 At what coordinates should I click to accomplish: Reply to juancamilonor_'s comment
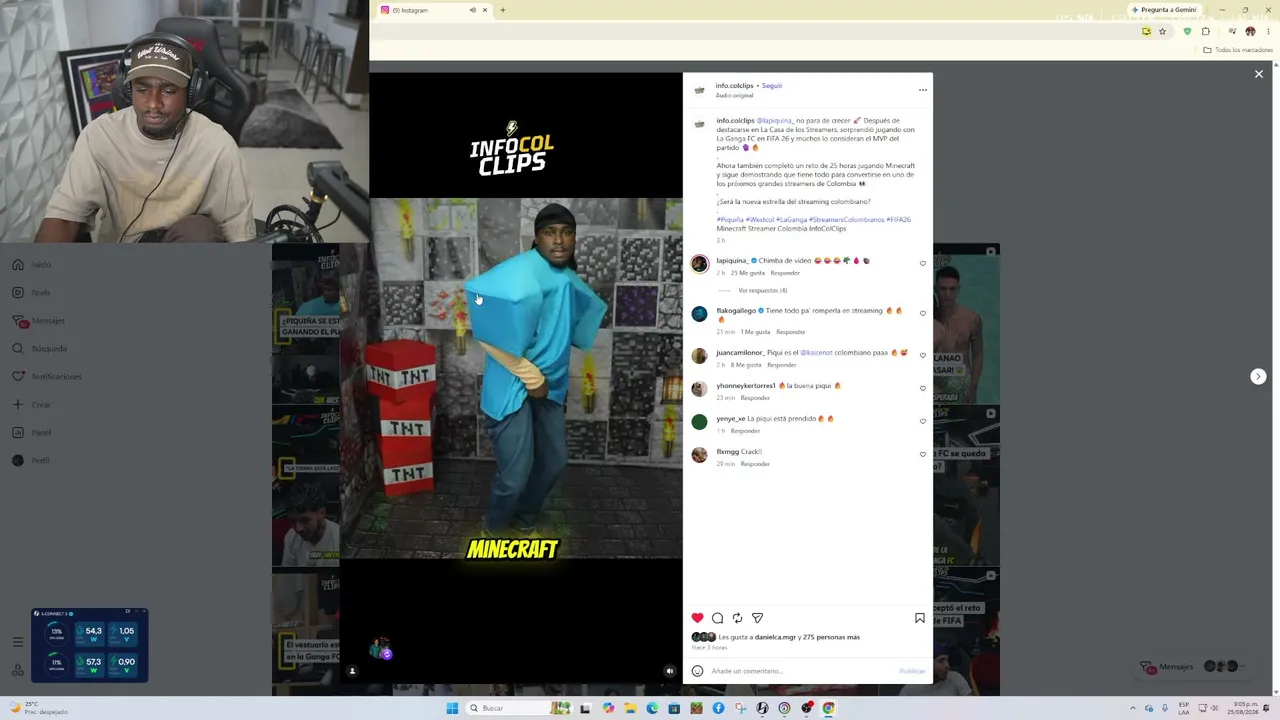(782, 365)
